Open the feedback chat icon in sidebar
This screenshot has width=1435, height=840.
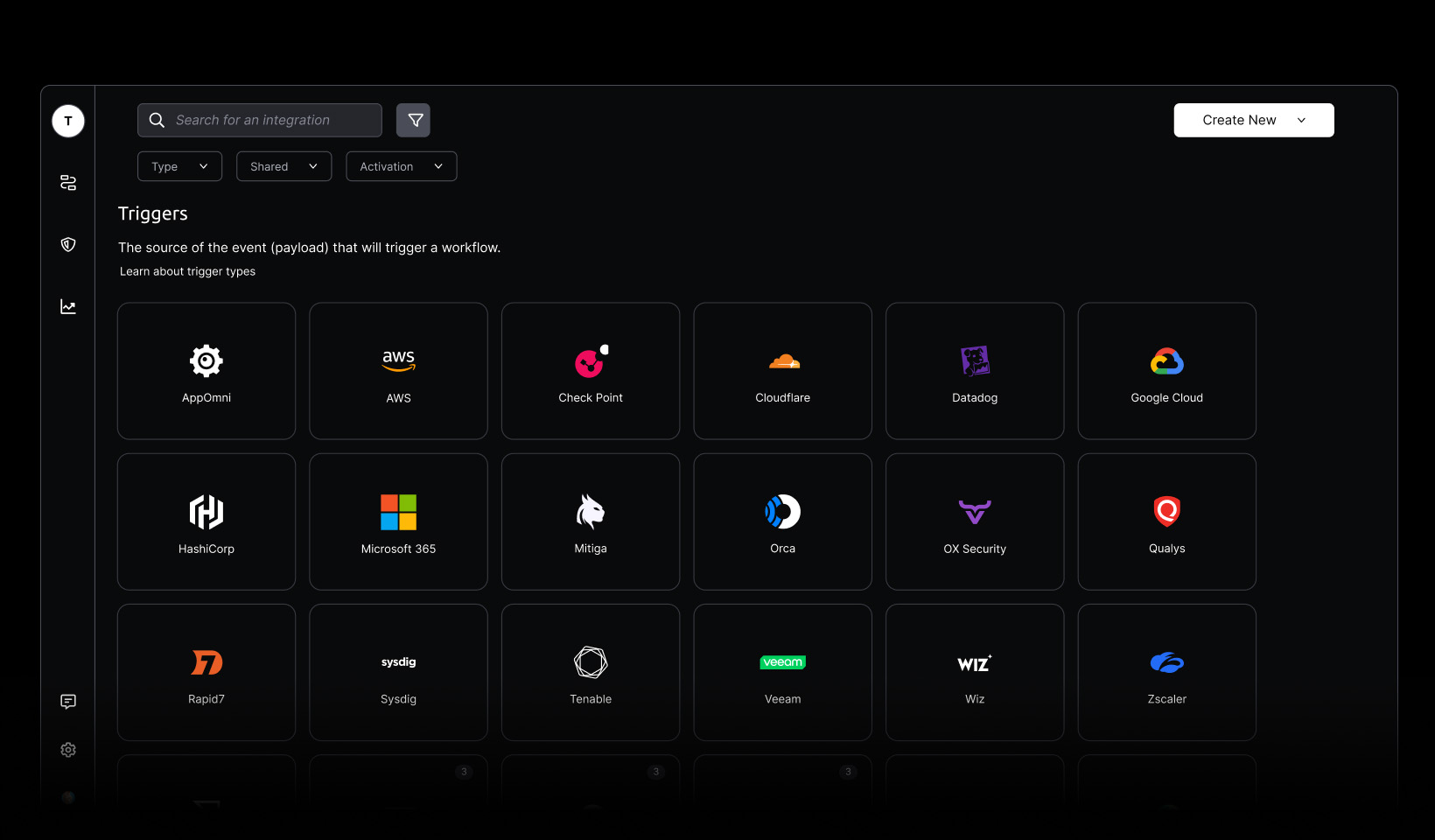68,701
